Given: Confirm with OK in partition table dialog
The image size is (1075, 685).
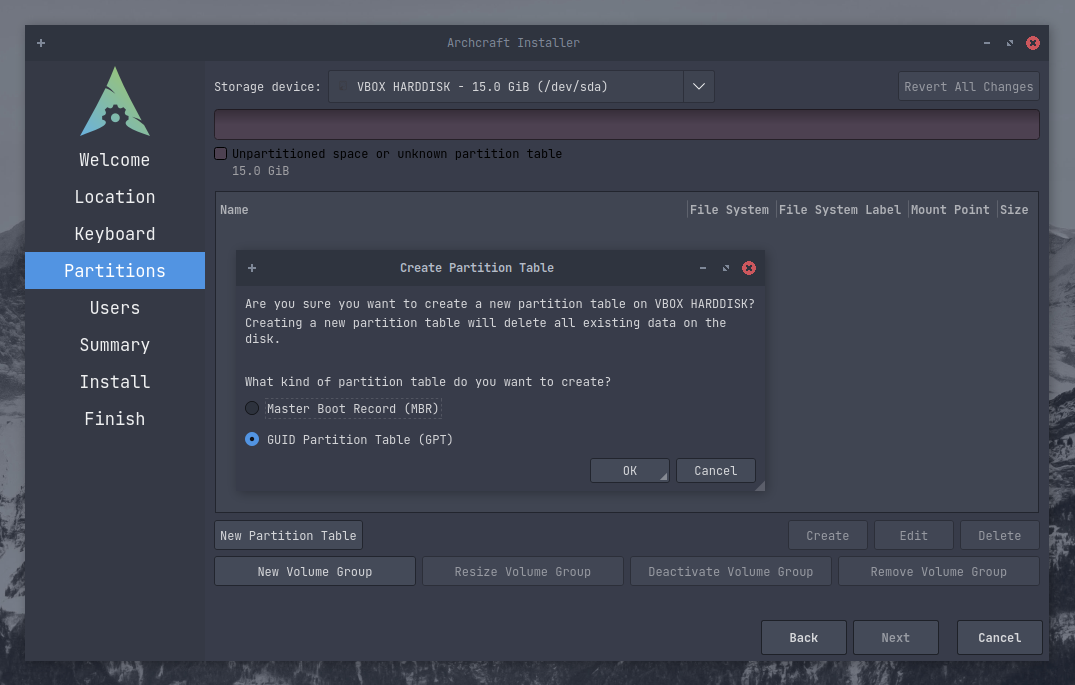Looking at the screenshot, I should coord(629,471).
